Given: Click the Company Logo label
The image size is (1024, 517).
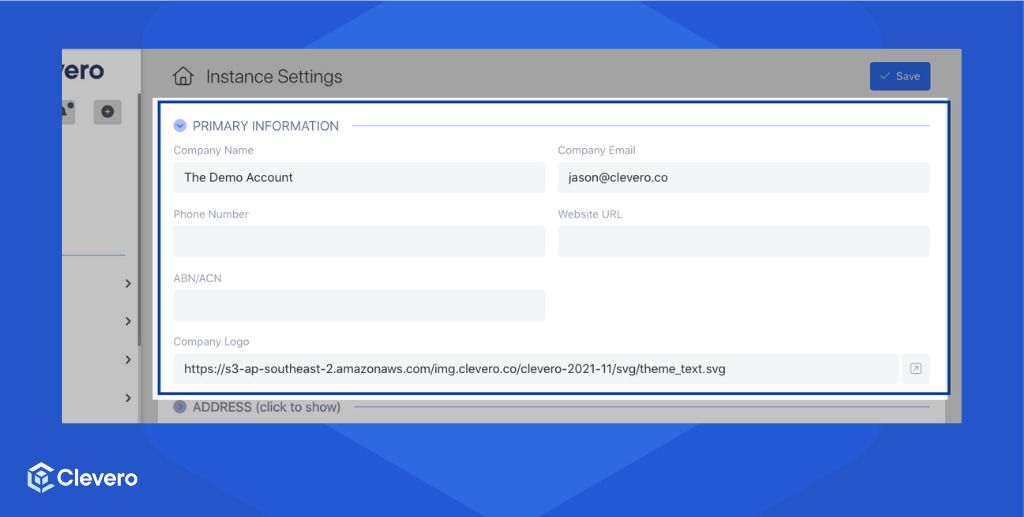Looking at the screenshot, I should pos(211,341).
